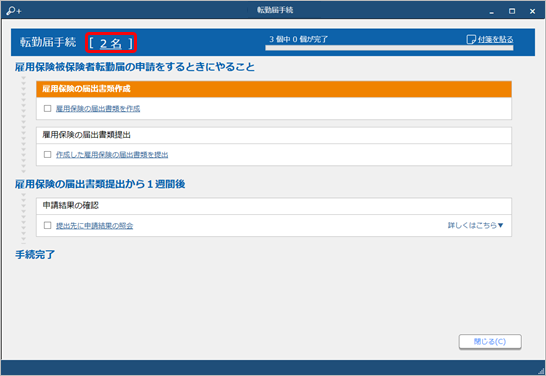Viewport: 546px width, 376px height.
Task: Select the orange 雇用保険の届出書類作成 header
Action: click(274, 89)
